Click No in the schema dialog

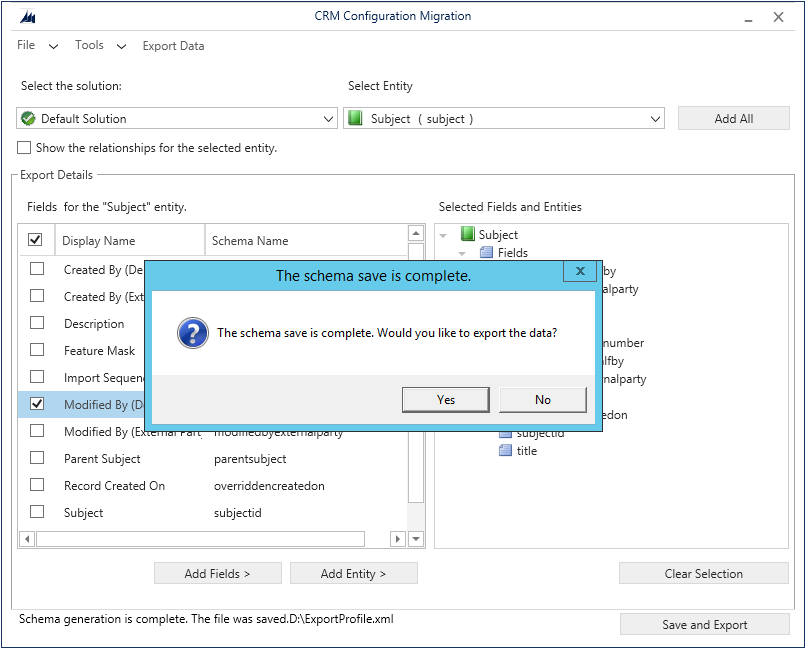coord(543,400)
